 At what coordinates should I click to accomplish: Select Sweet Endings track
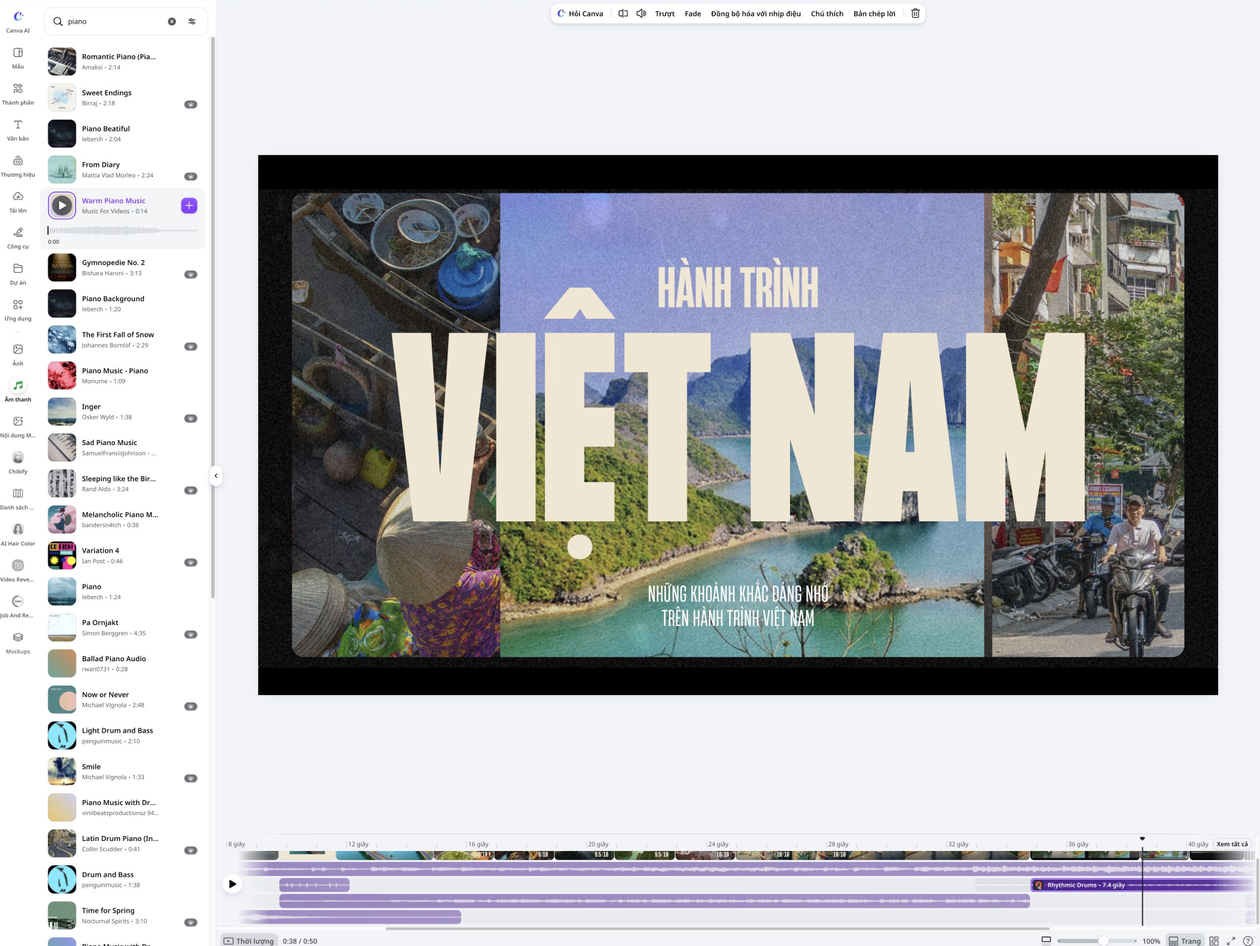(x=122, y=97)
